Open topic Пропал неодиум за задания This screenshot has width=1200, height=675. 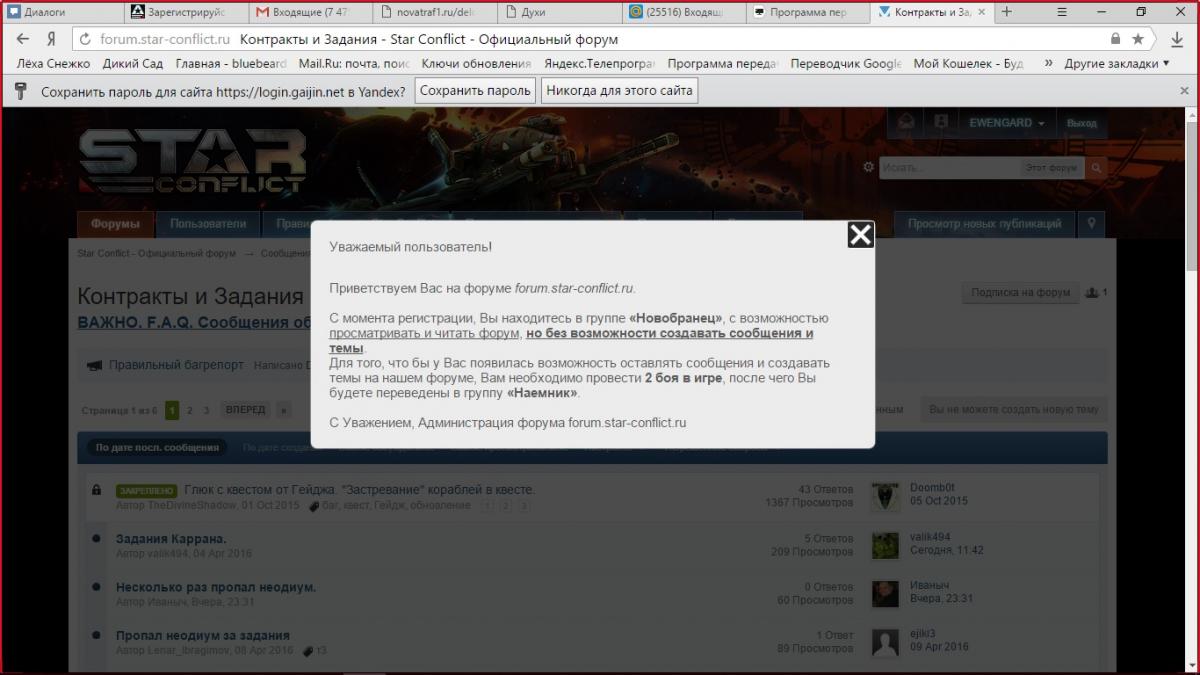203,635
